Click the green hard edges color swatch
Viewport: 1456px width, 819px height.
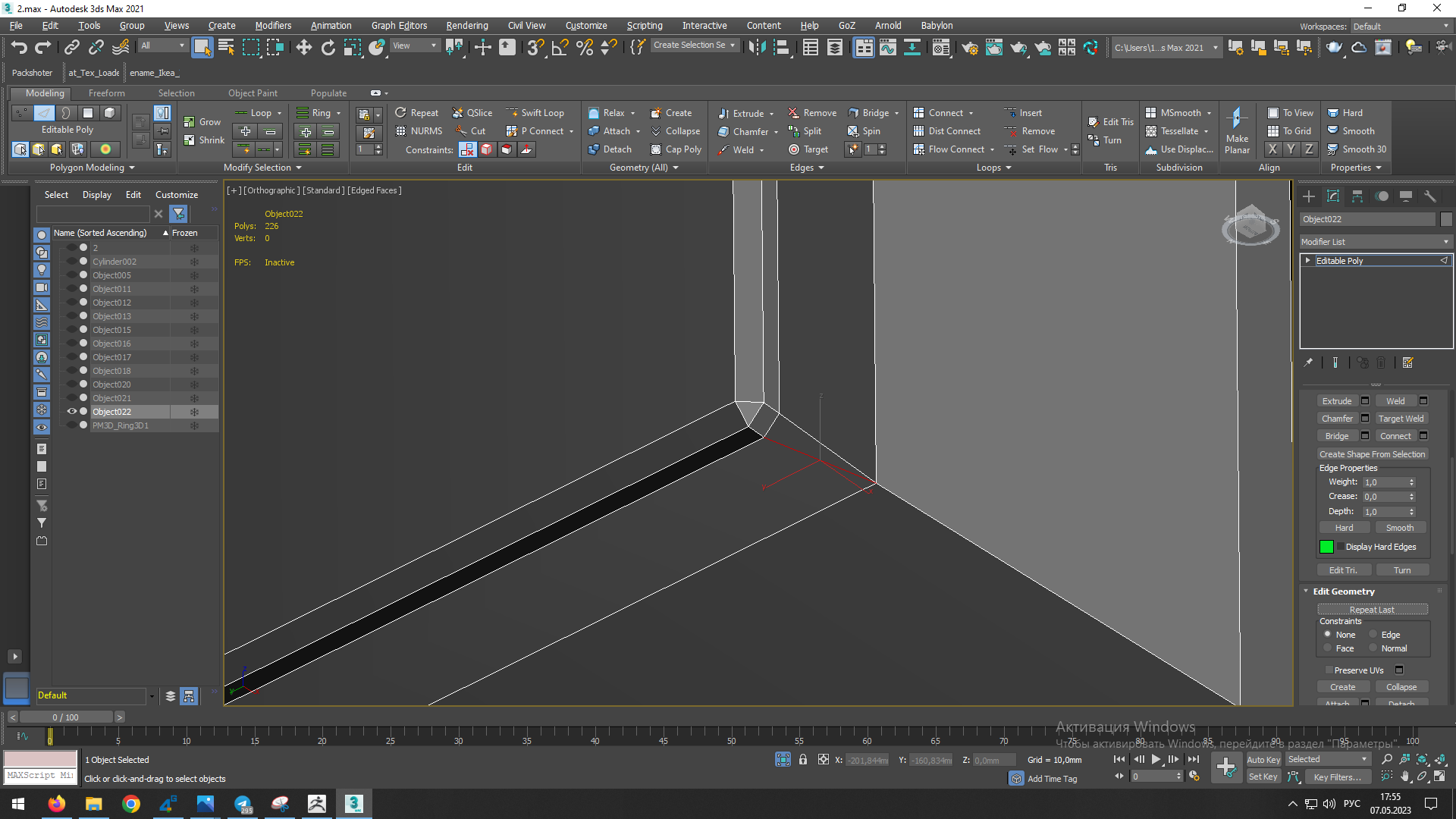pyautogui.click(x=1326, y=548)
